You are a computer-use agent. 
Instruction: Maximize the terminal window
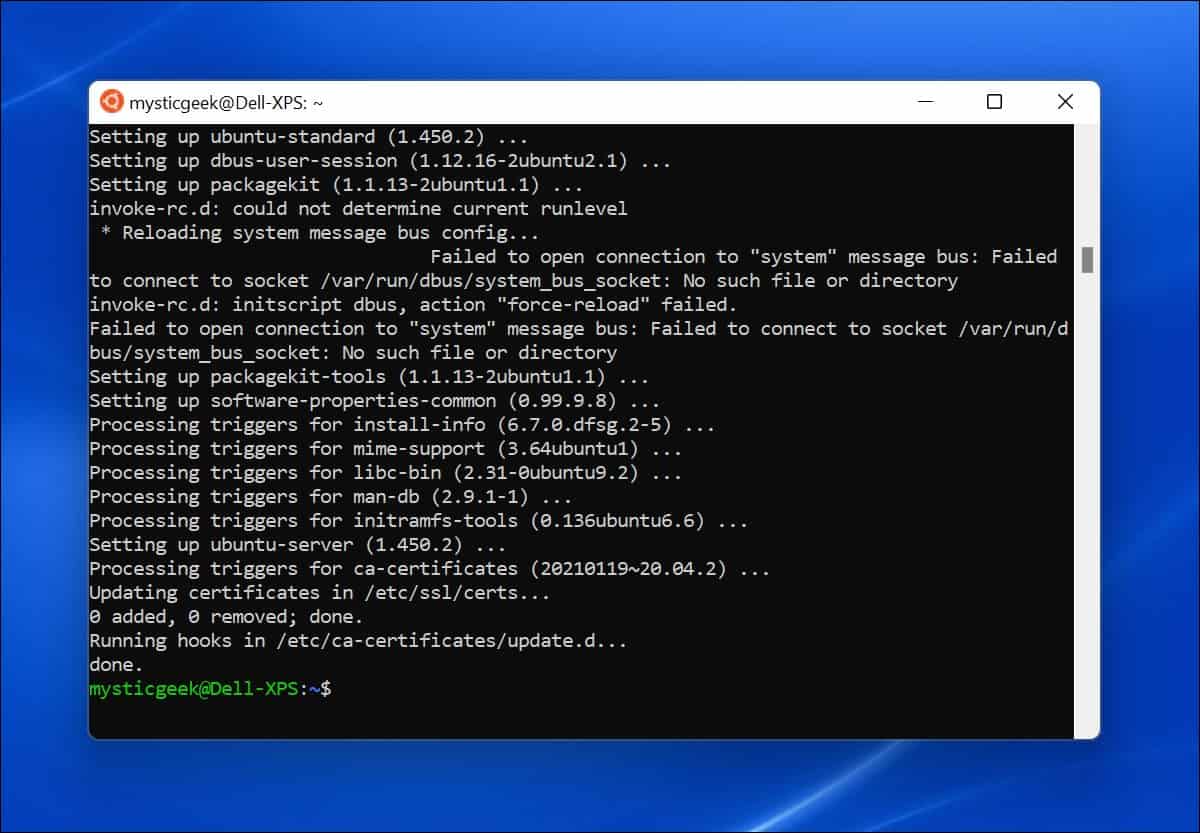[995, 101]
